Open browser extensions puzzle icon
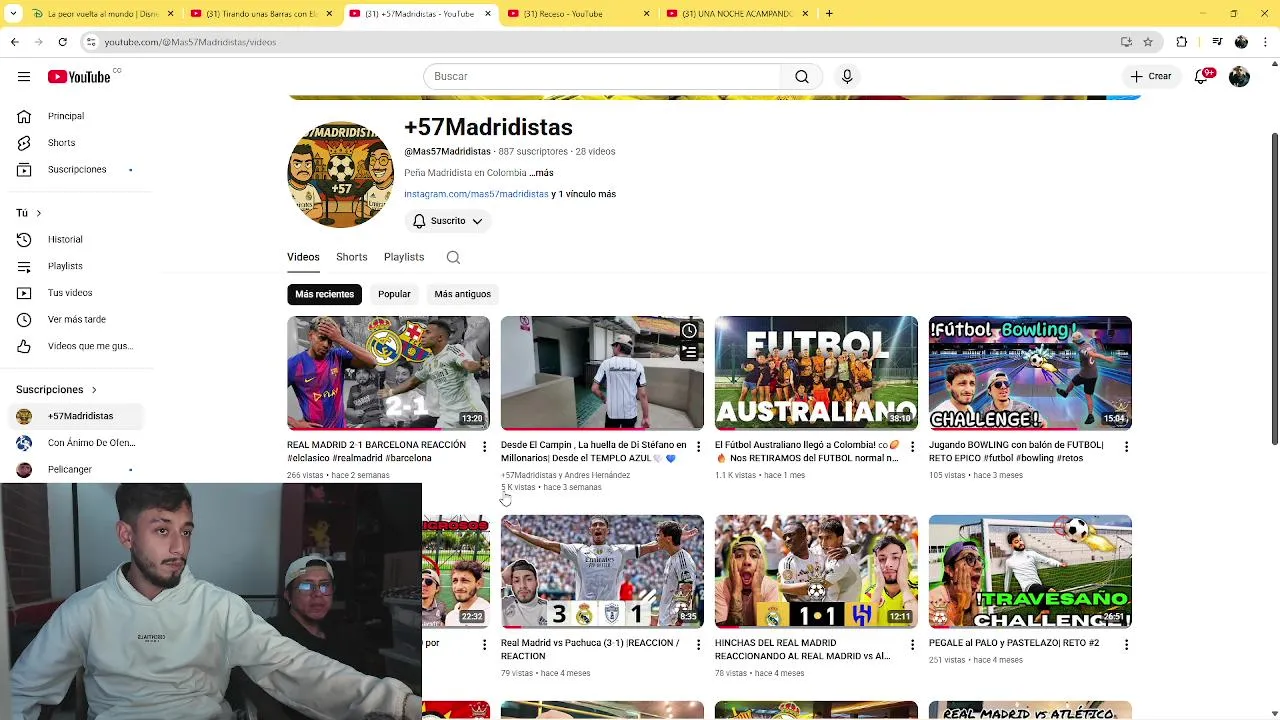Screen dimensions: 1280x720 (1182, 42)
